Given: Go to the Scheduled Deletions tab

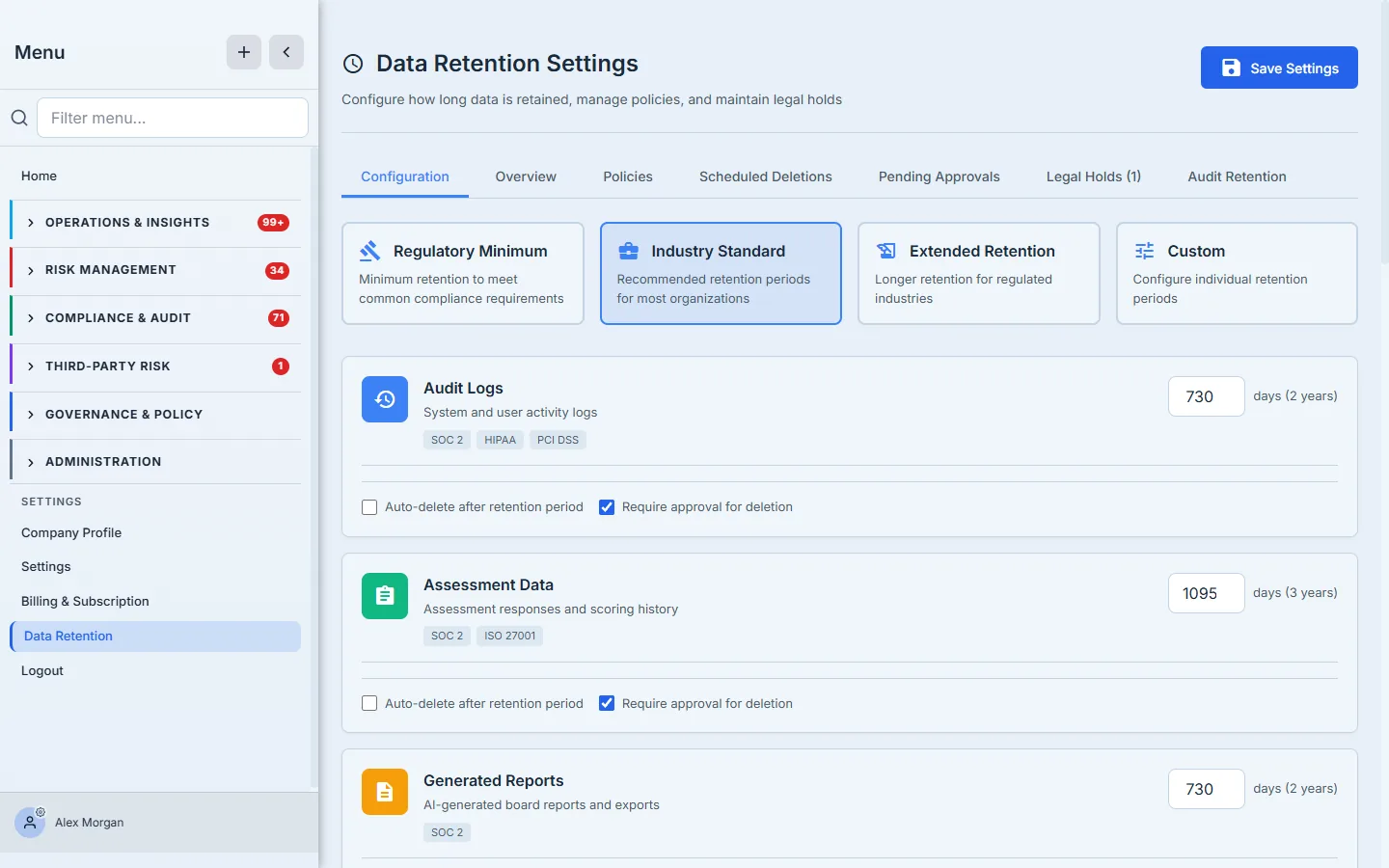Looking at the screenshot, I should pos(766,176).
